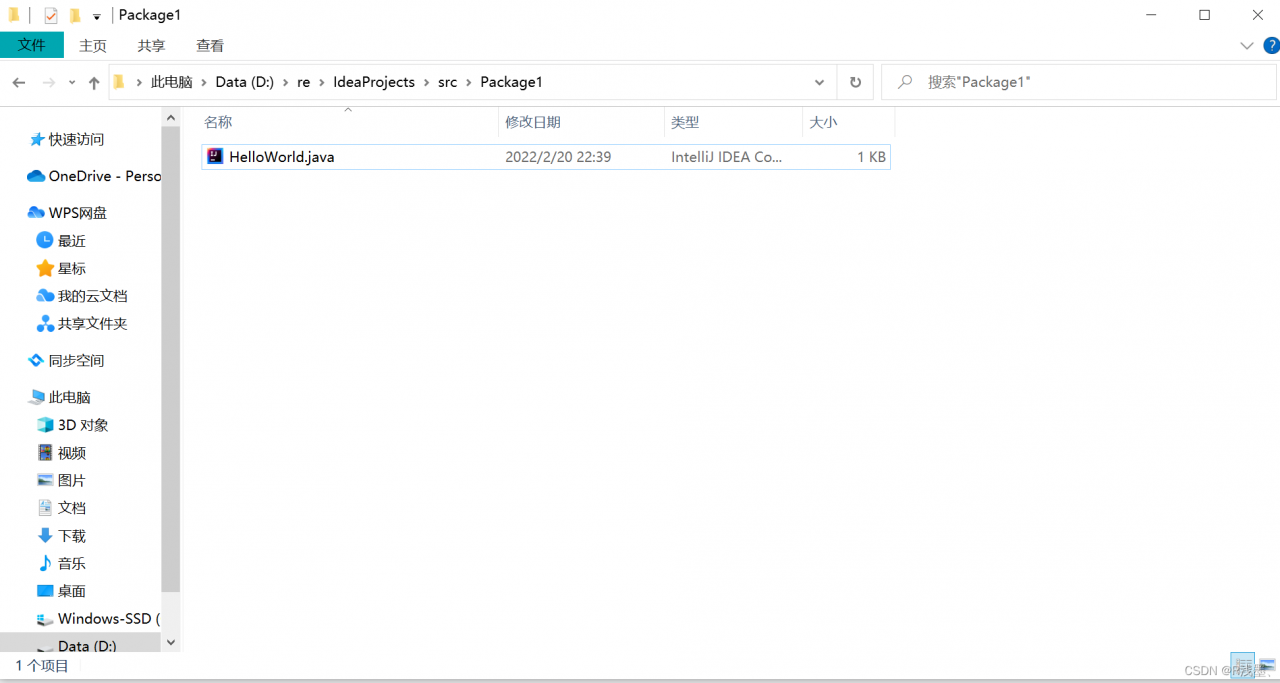Go up one folder level
1280x683 pixels.
[x=94, y=82]
